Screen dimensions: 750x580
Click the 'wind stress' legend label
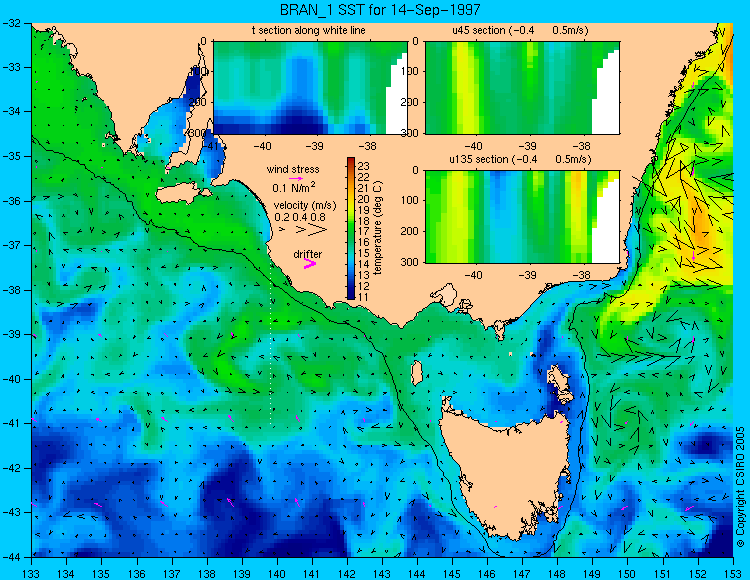point(293,169)
